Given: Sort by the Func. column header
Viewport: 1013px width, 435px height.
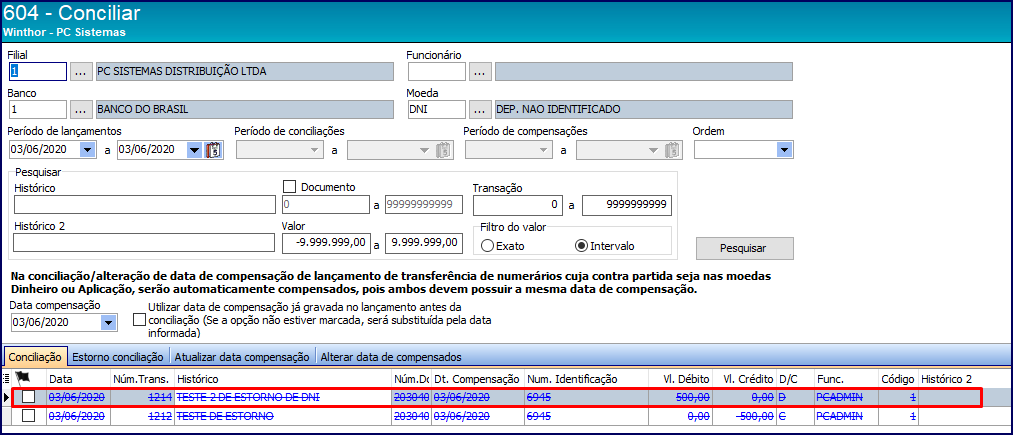Looking at the screenshot, I should [846, 378].
